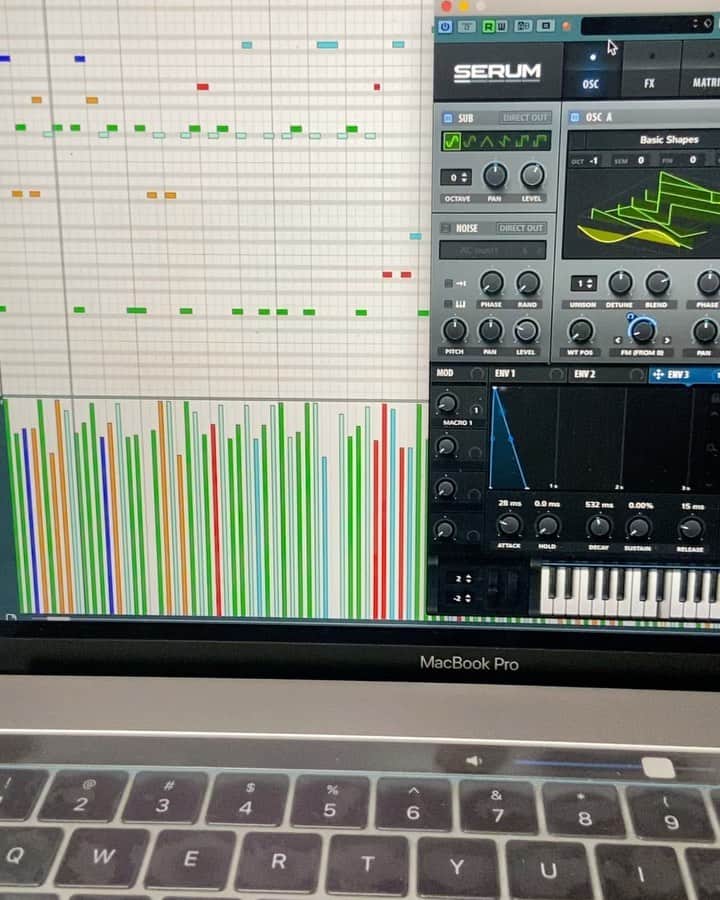Image resolution: width=720 pixels, height=900 pixels.
Task: Click the OSC A Blend knob
Action: 657,282
